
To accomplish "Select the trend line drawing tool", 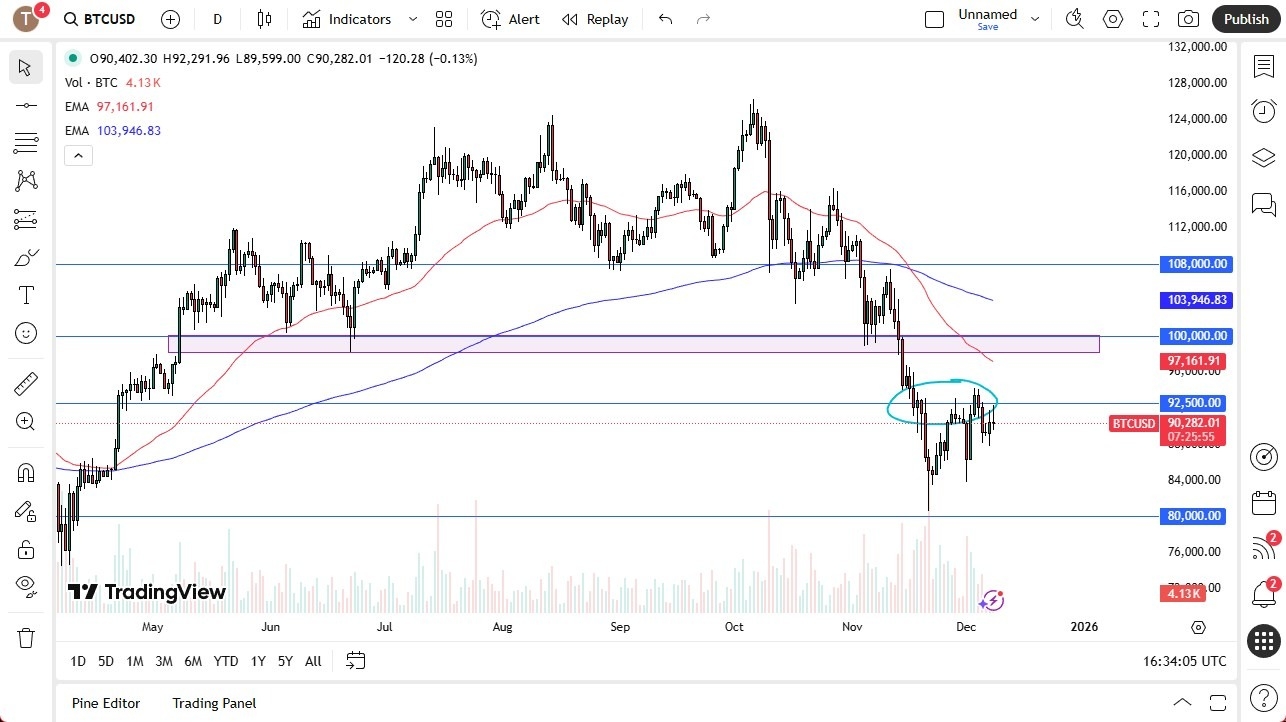I will tap(26, 104).
